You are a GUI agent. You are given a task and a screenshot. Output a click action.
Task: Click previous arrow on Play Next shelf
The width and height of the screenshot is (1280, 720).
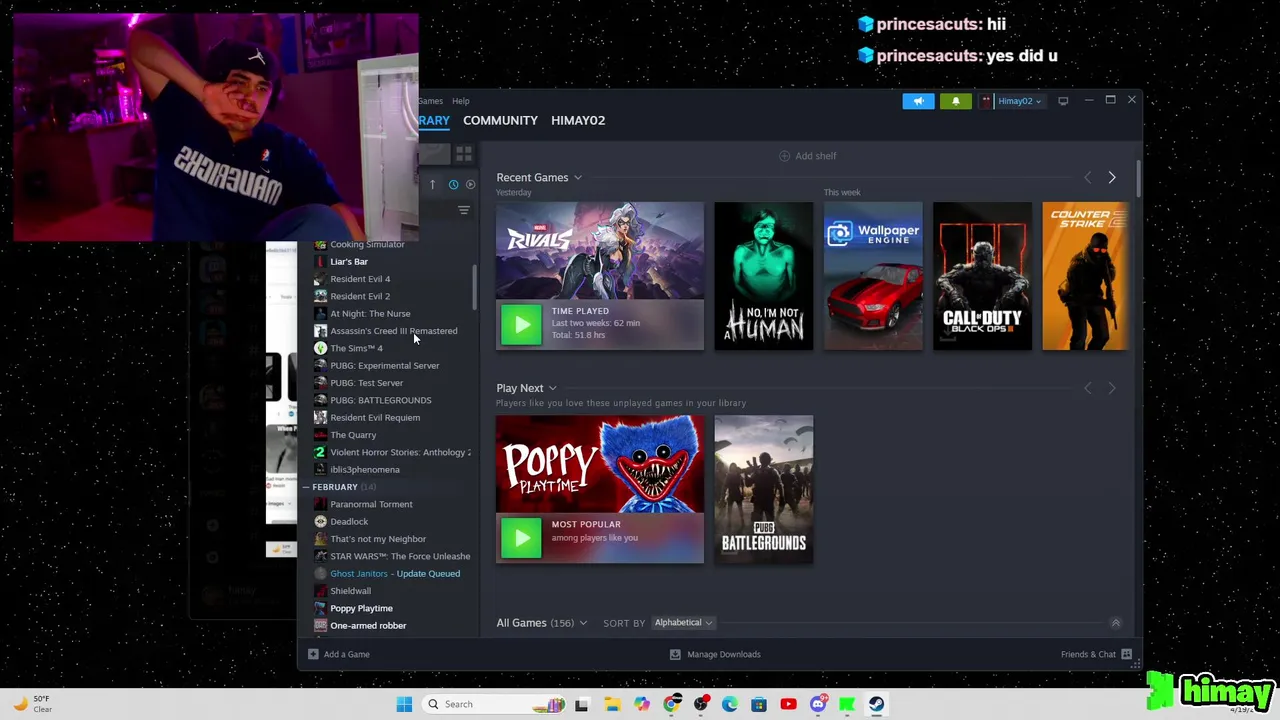coord(1088,388)
